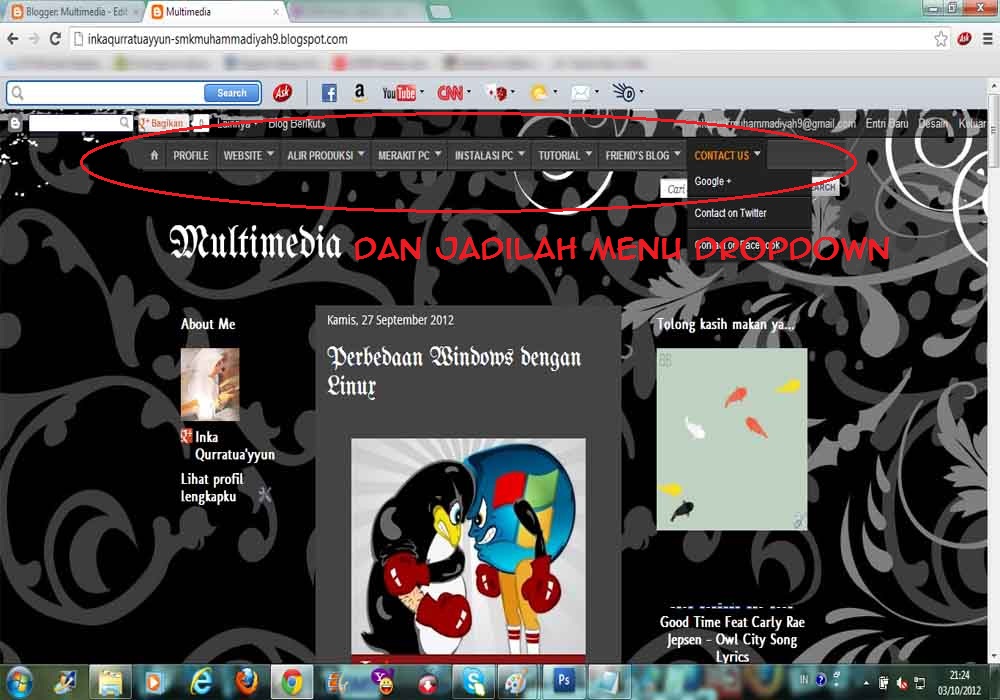Click the YouTube toolbar icon
This screenshot has height=700, width=1000.
click(399, 93)
